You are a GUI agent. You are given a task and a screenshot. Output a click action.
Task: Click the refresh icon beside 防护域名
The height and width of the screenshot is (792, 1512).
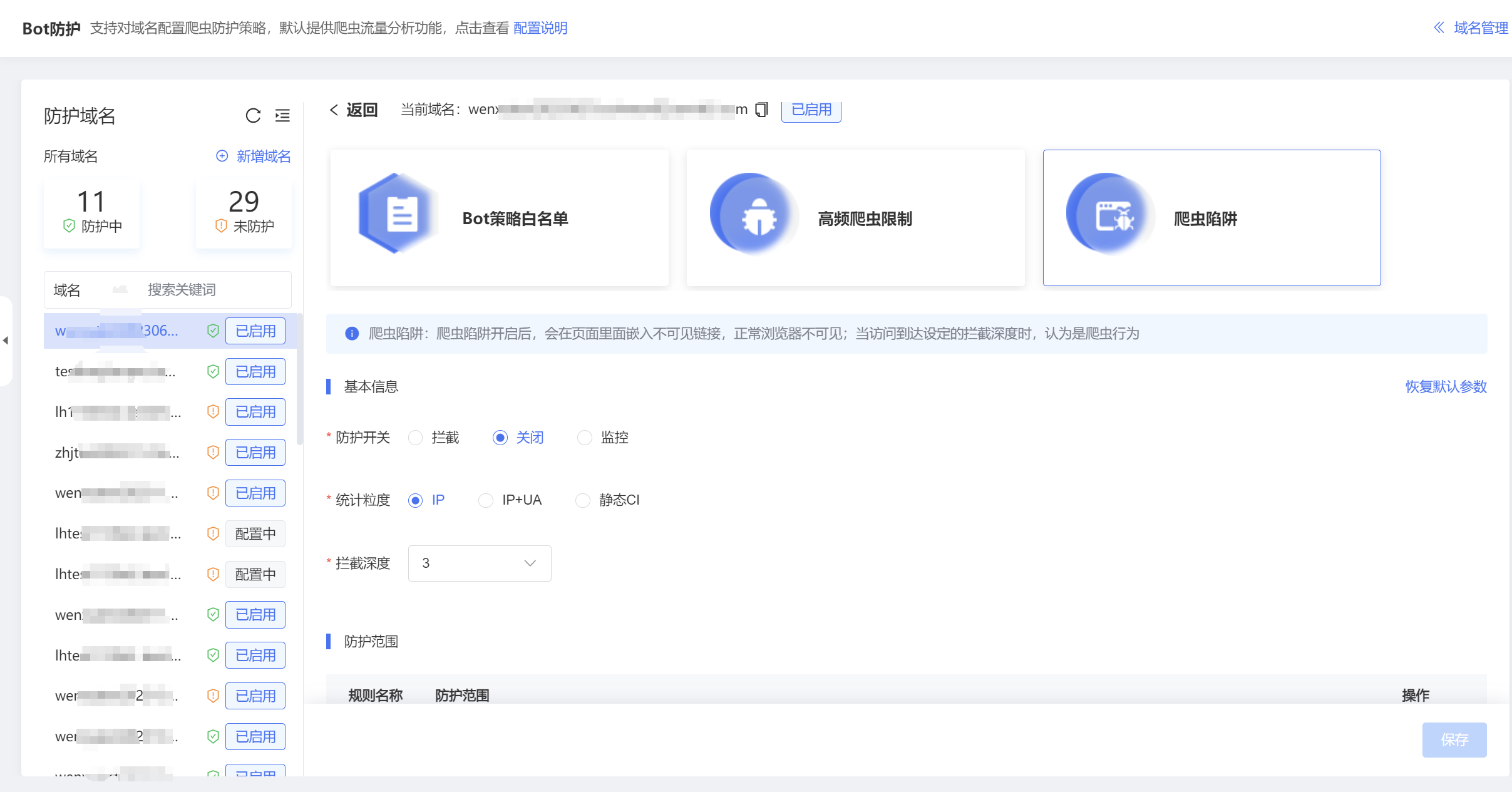pyautogui.click(x=253, y=116)
